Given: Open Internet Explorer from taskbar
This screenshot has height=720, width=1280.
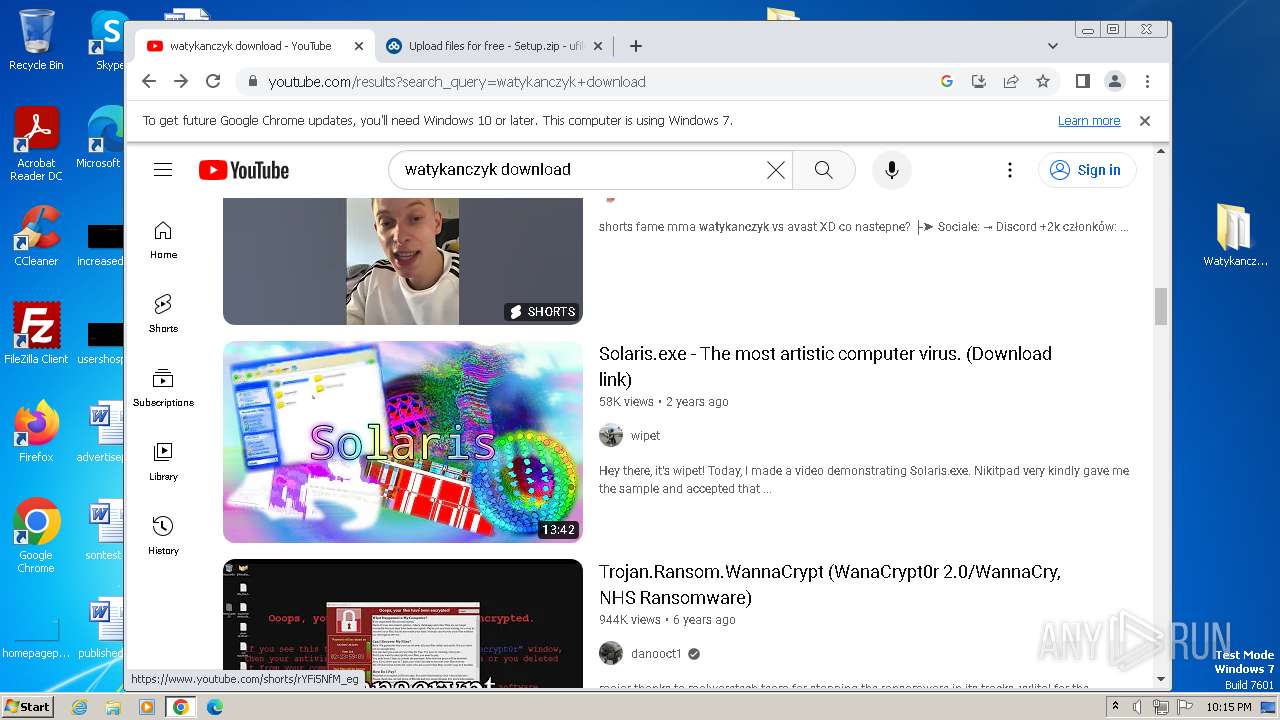Looking at the screenshot, I should point(80,707).
